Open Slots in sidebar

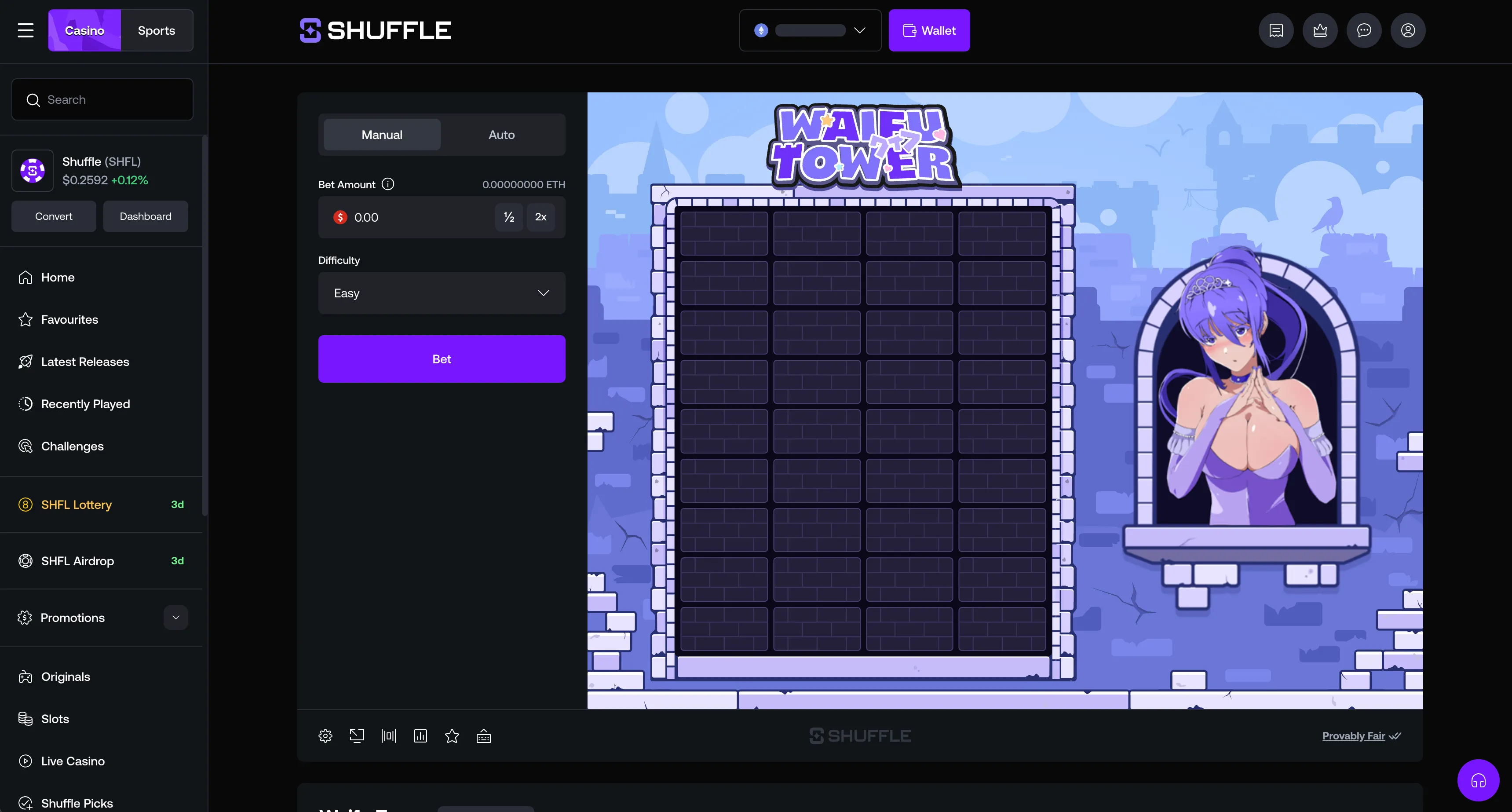click(101, 719)
